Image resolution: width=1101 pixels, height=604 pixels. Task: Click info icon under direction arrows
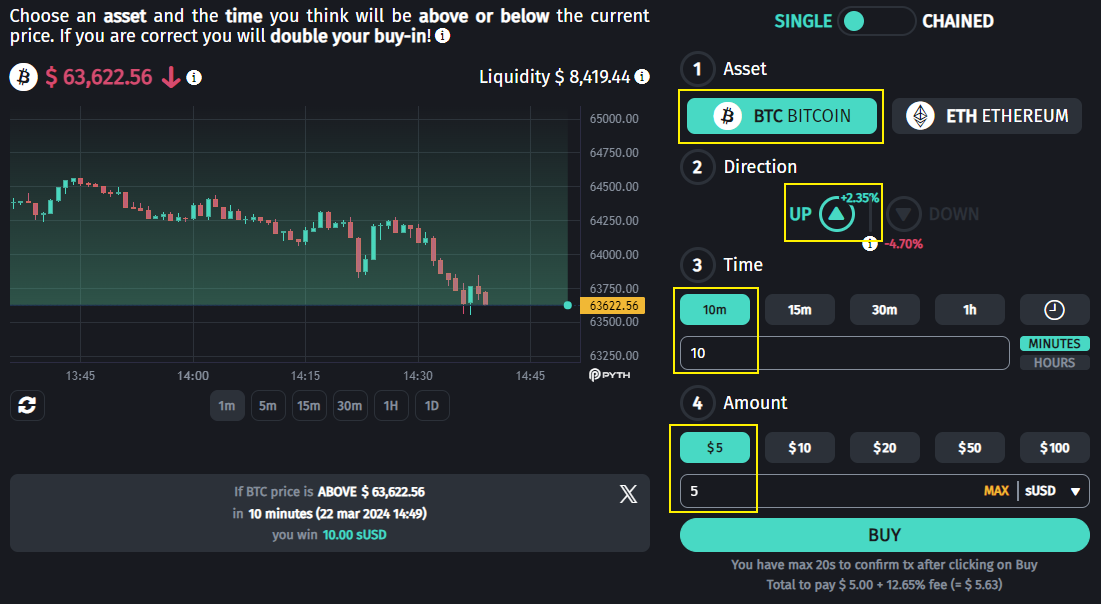[870, 243]
